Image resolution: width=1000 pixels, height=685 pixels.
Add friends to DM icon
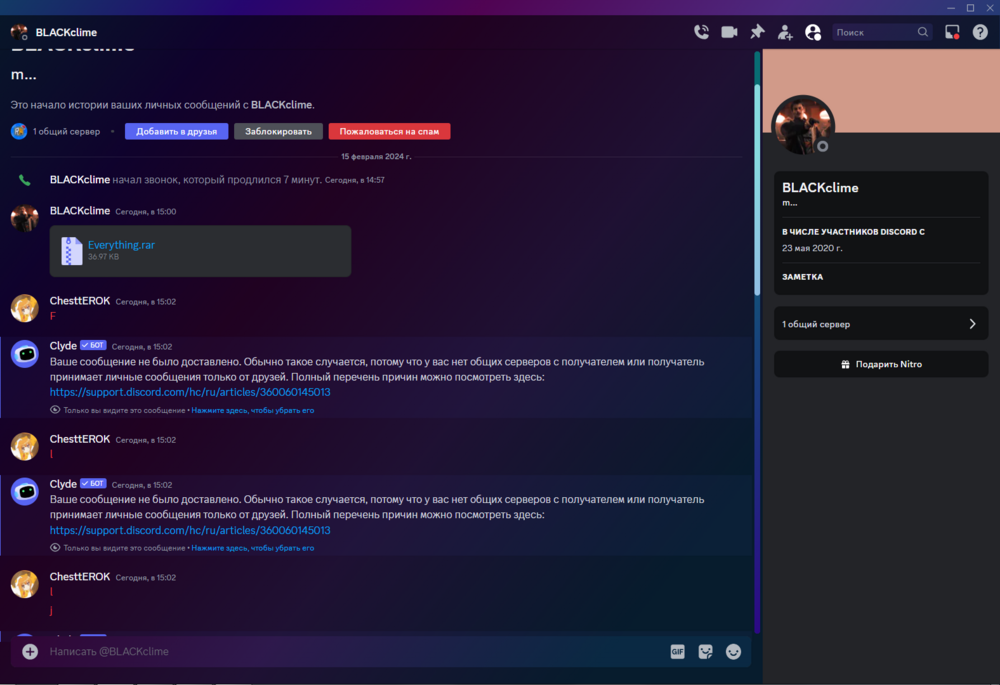coord(785,32)
